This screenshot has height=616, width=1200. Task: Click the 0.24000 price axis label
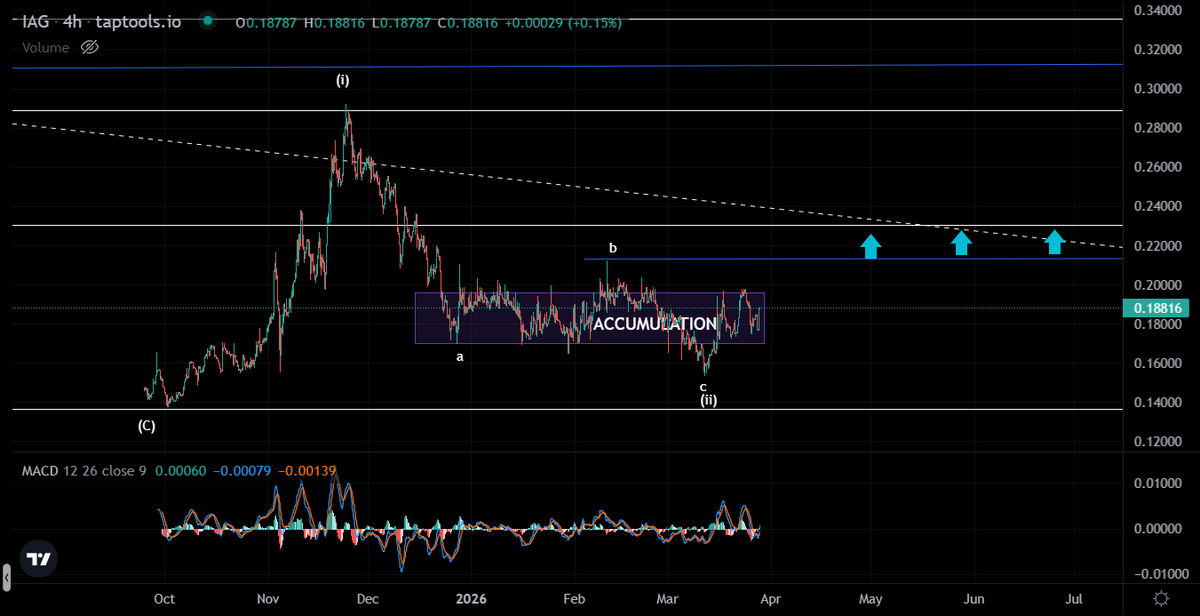[x=1158, y=207]
